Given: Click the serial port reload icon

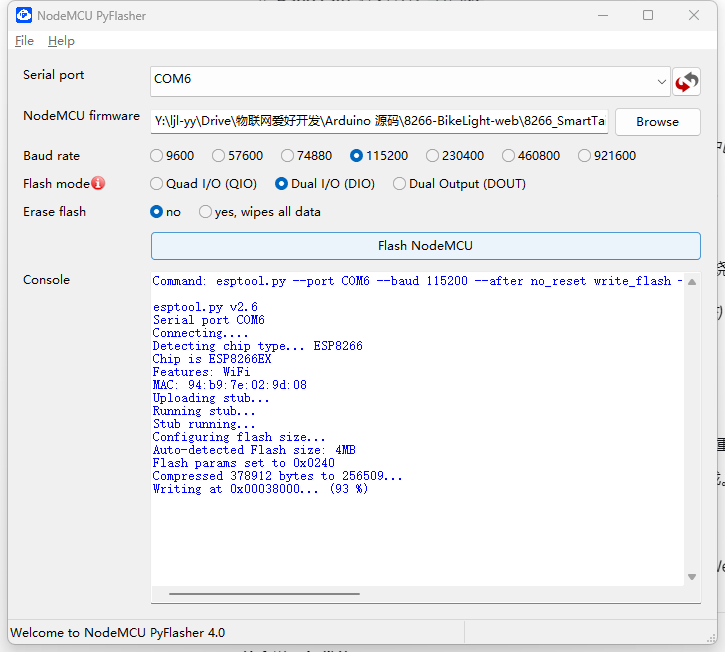Looking at the screenshot, I should 686,81.
